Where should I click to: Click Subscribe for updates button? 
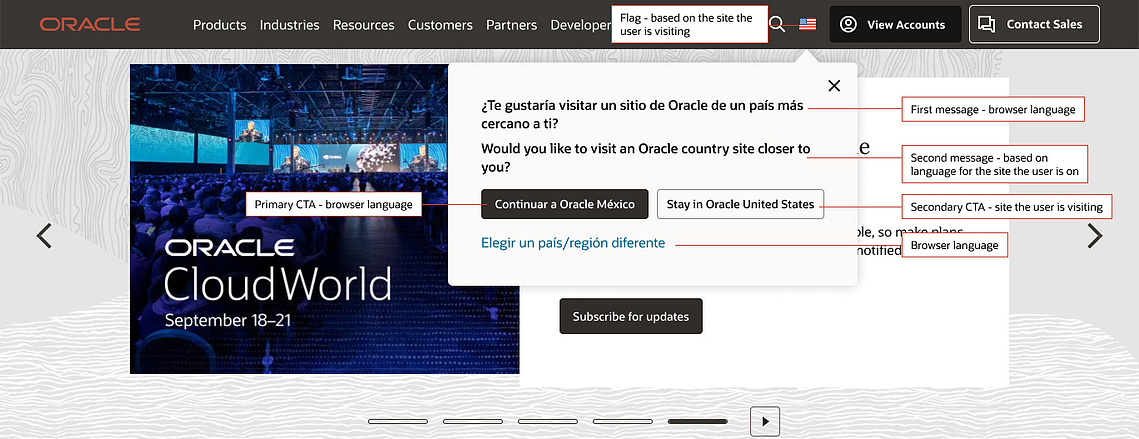pyautogui.click(x=631, y=316)
